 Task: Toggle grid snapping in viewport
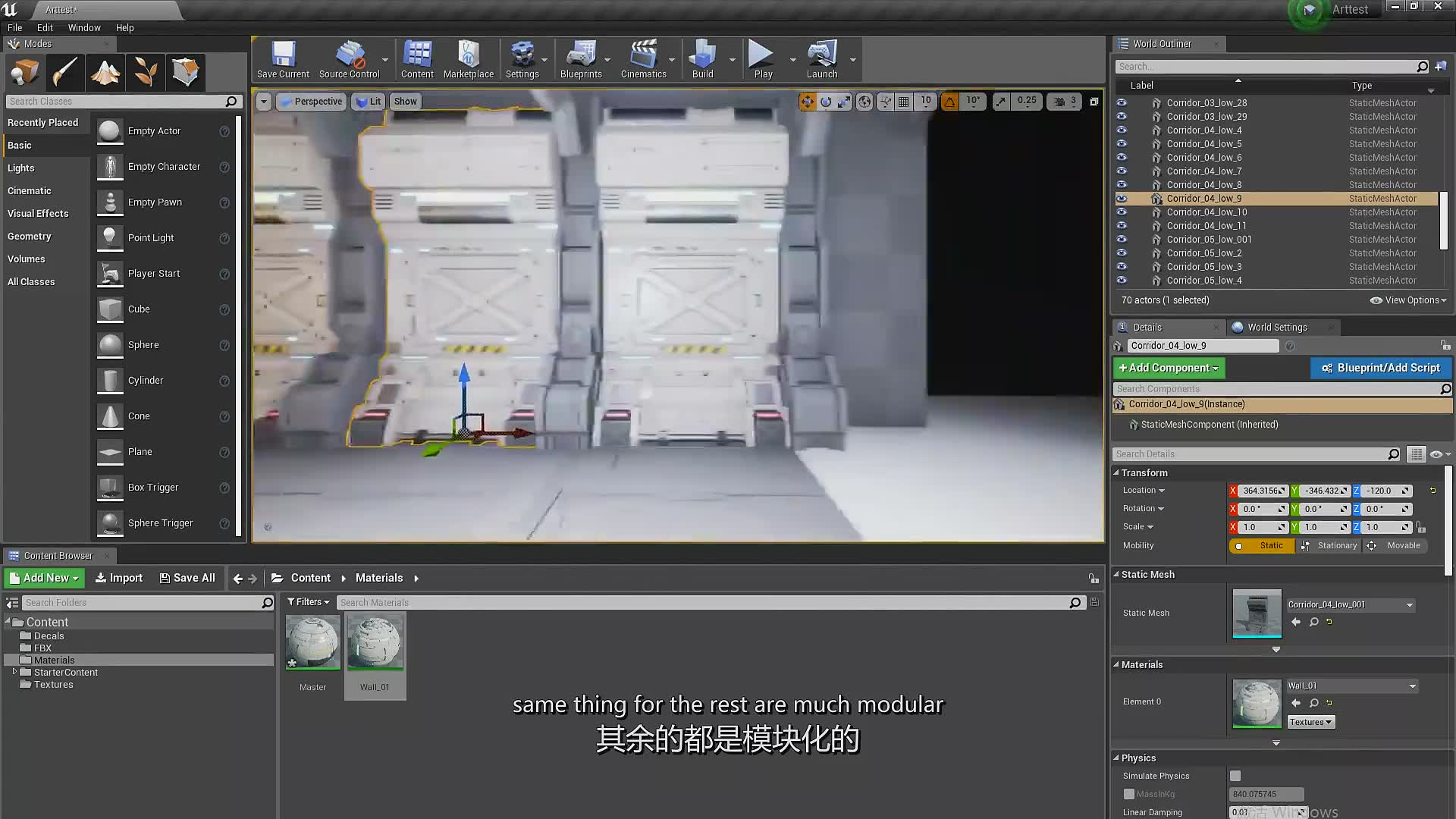(x=904, y=102)
